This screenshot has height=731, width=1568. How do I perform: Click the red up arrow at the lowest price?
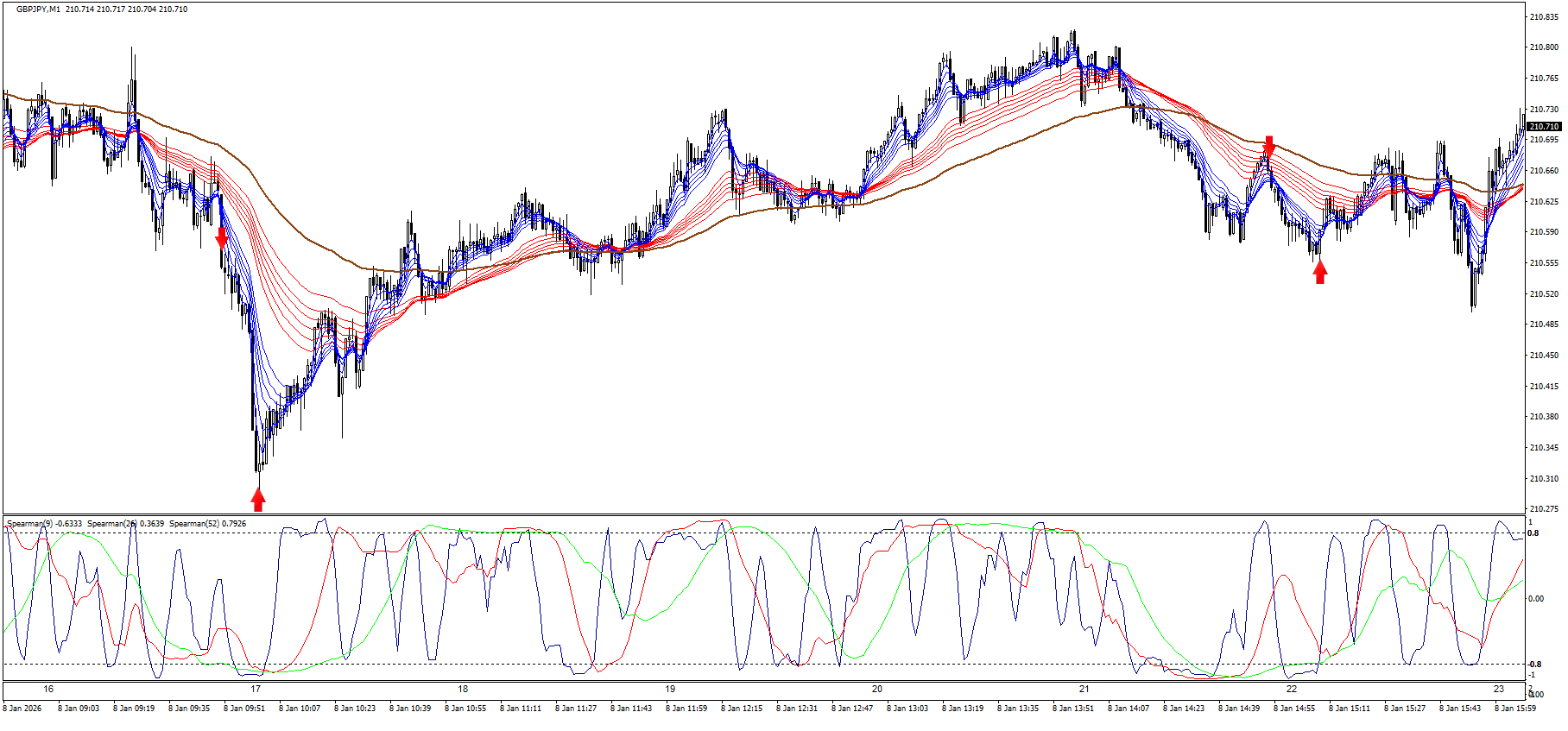pyautogui.click(x=257, y=499)
